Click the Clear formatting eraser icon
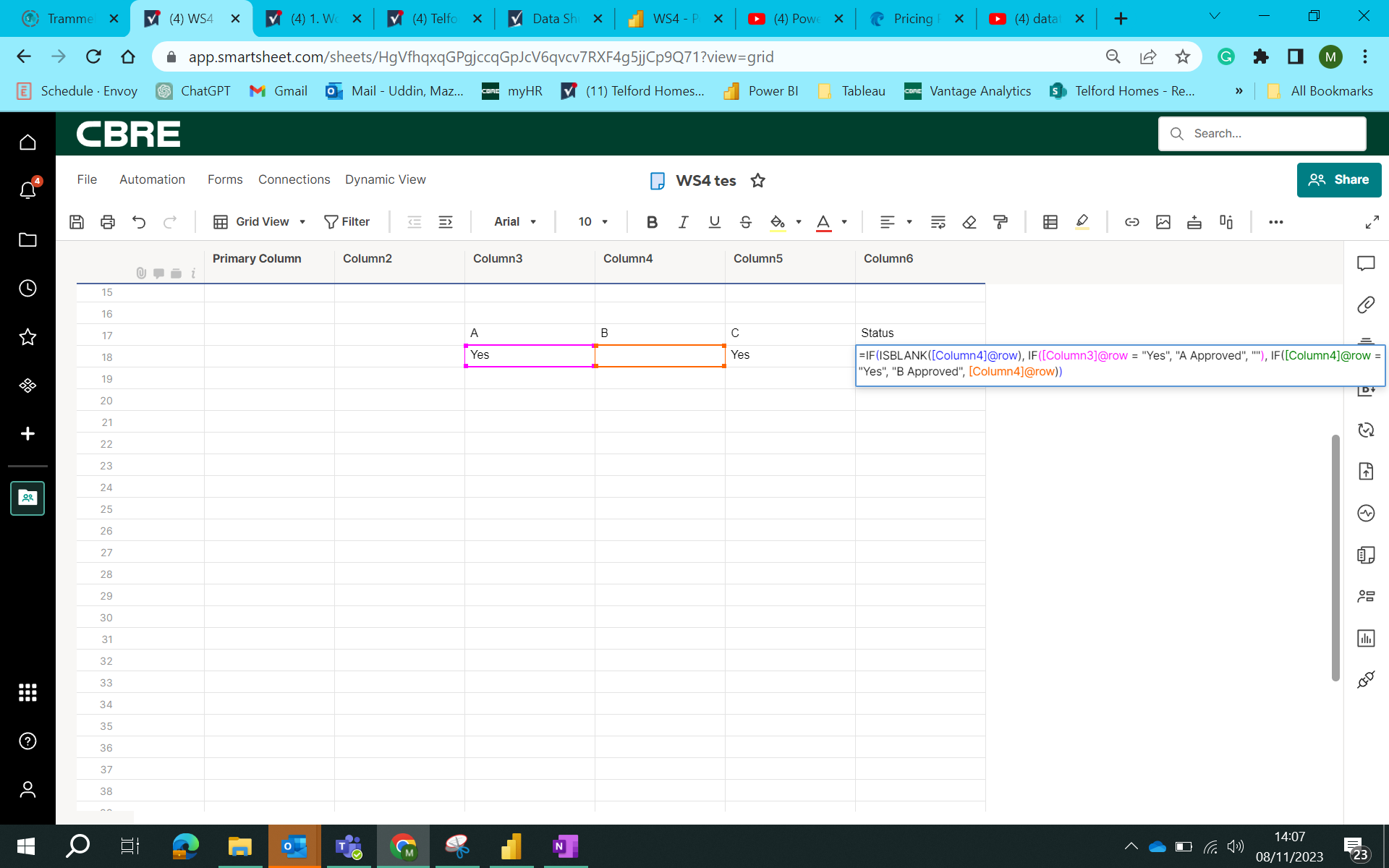Viewport: 1389px width, 868px height. tap(969, 222)
